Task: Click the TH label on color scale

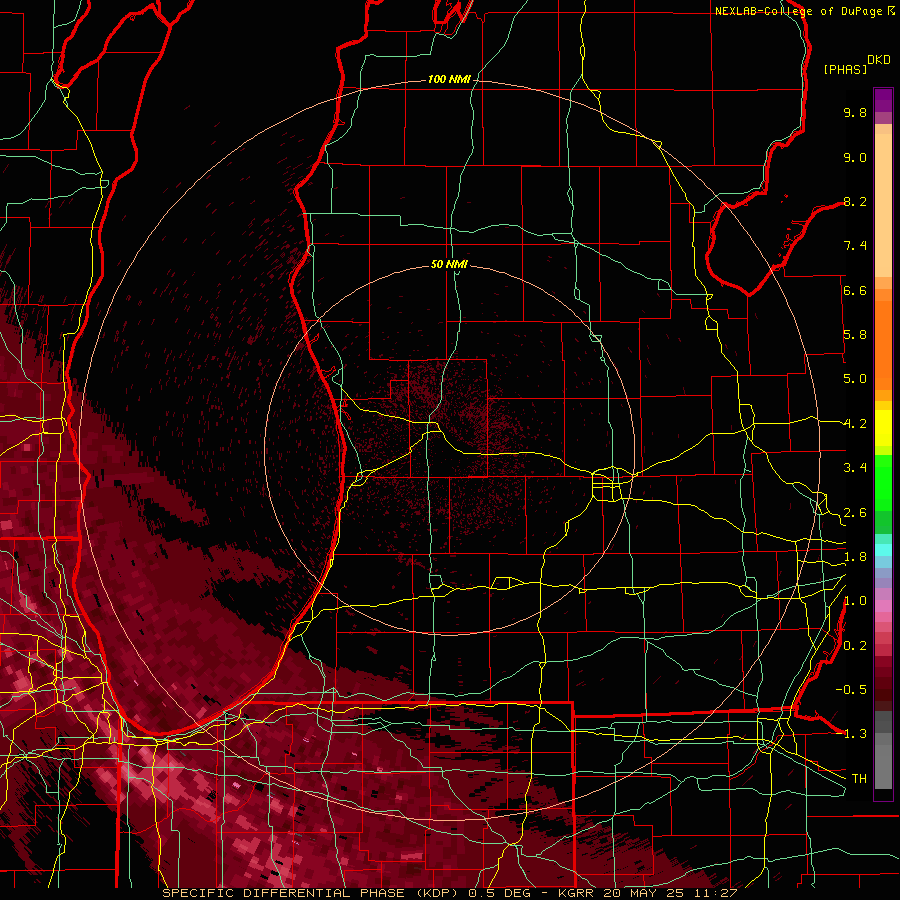Action: coord(859,779)
